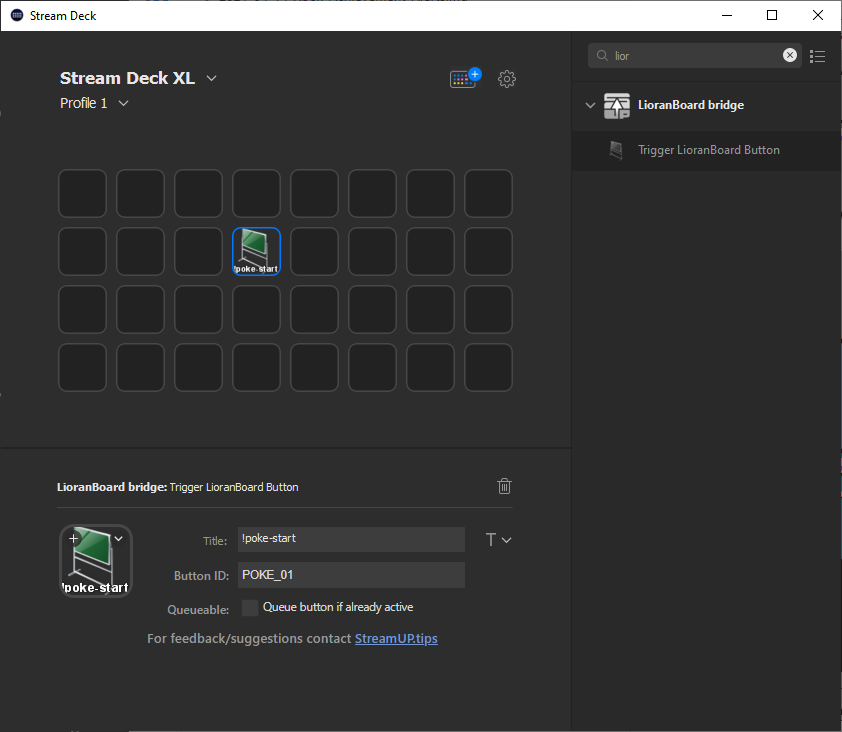
Task: Select the !poke-start key on the grid
Action: tap(256, 251)
